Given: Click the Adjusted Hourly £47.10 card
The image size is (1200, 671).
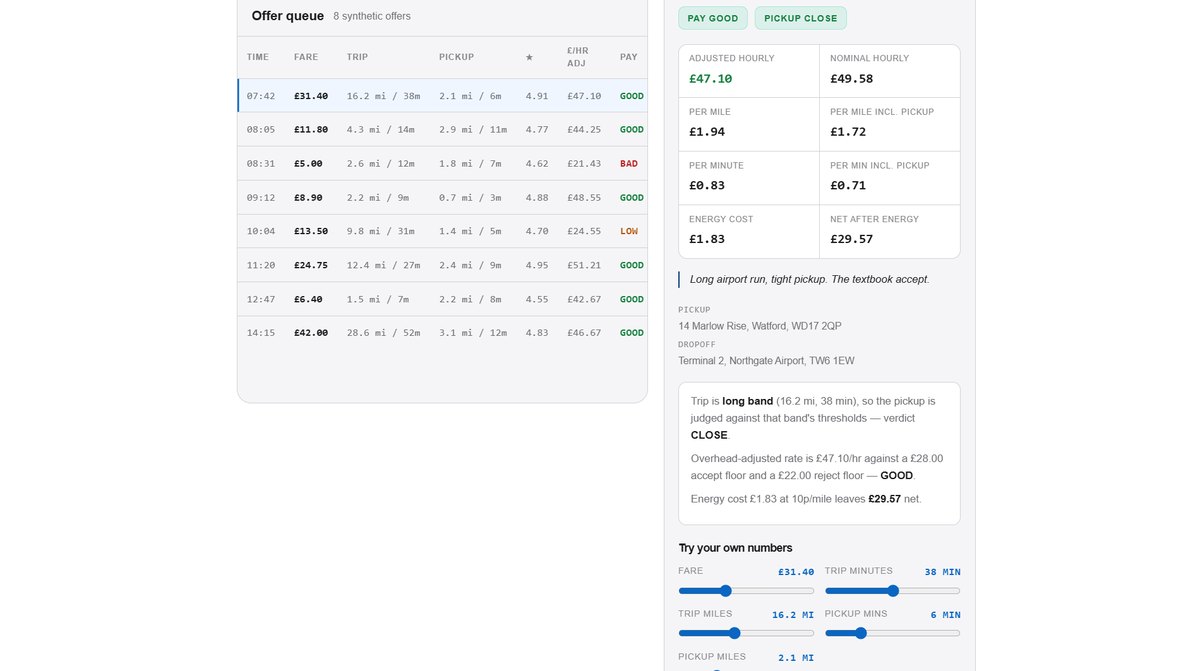Looking at the screenshot, I should point(749,71).
